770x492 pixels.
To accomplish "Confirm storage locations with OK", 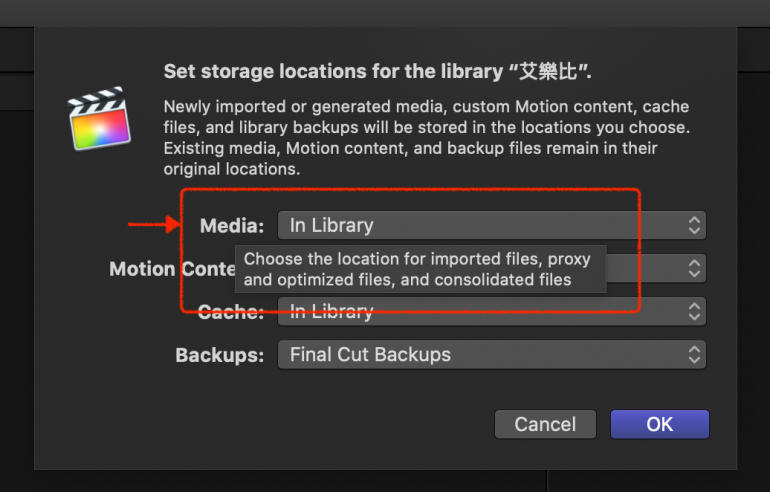I will 659,424.
